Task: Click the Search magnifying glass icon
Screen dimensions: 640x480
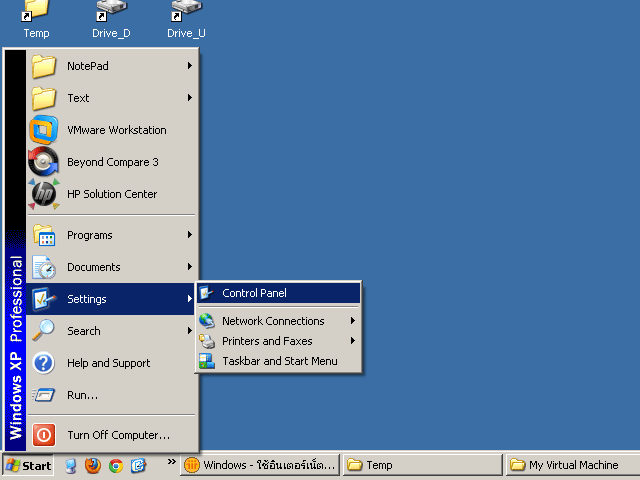Action: [x=44, y=331]
